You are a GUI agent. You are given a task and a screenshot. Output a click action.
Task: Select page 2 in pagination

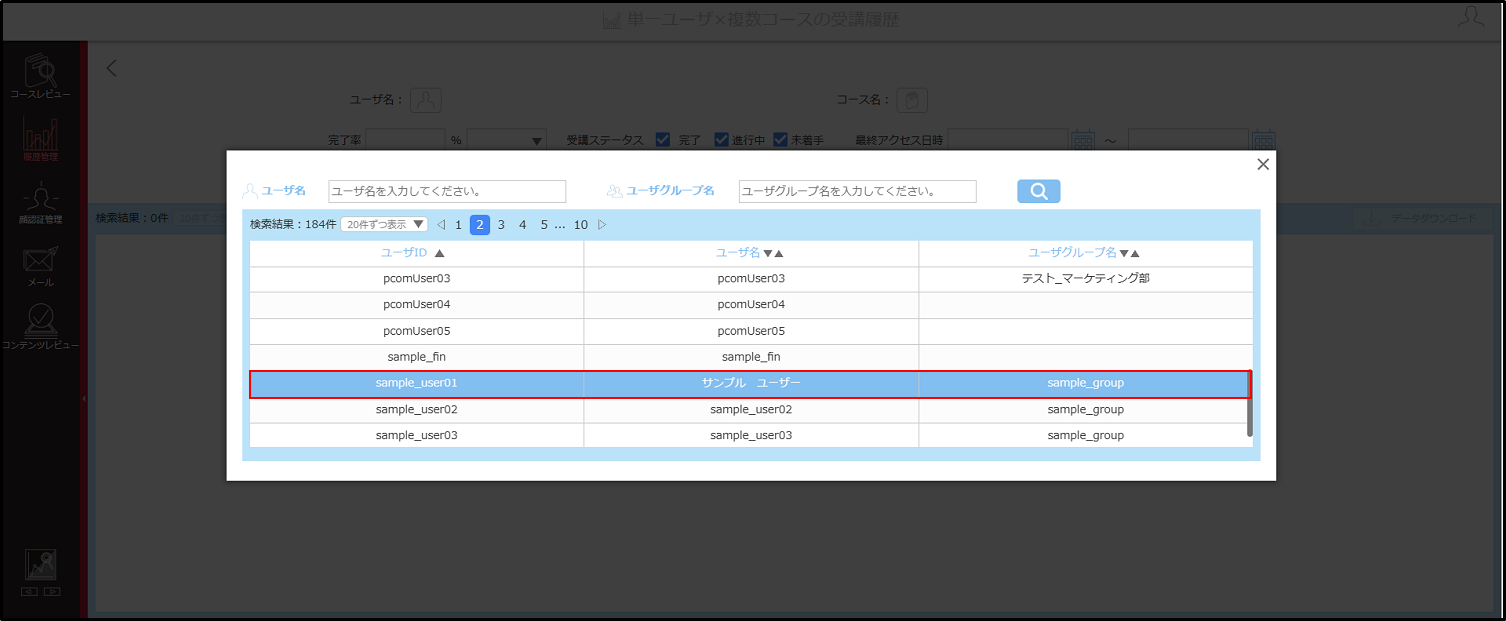[x=480, y=225]
